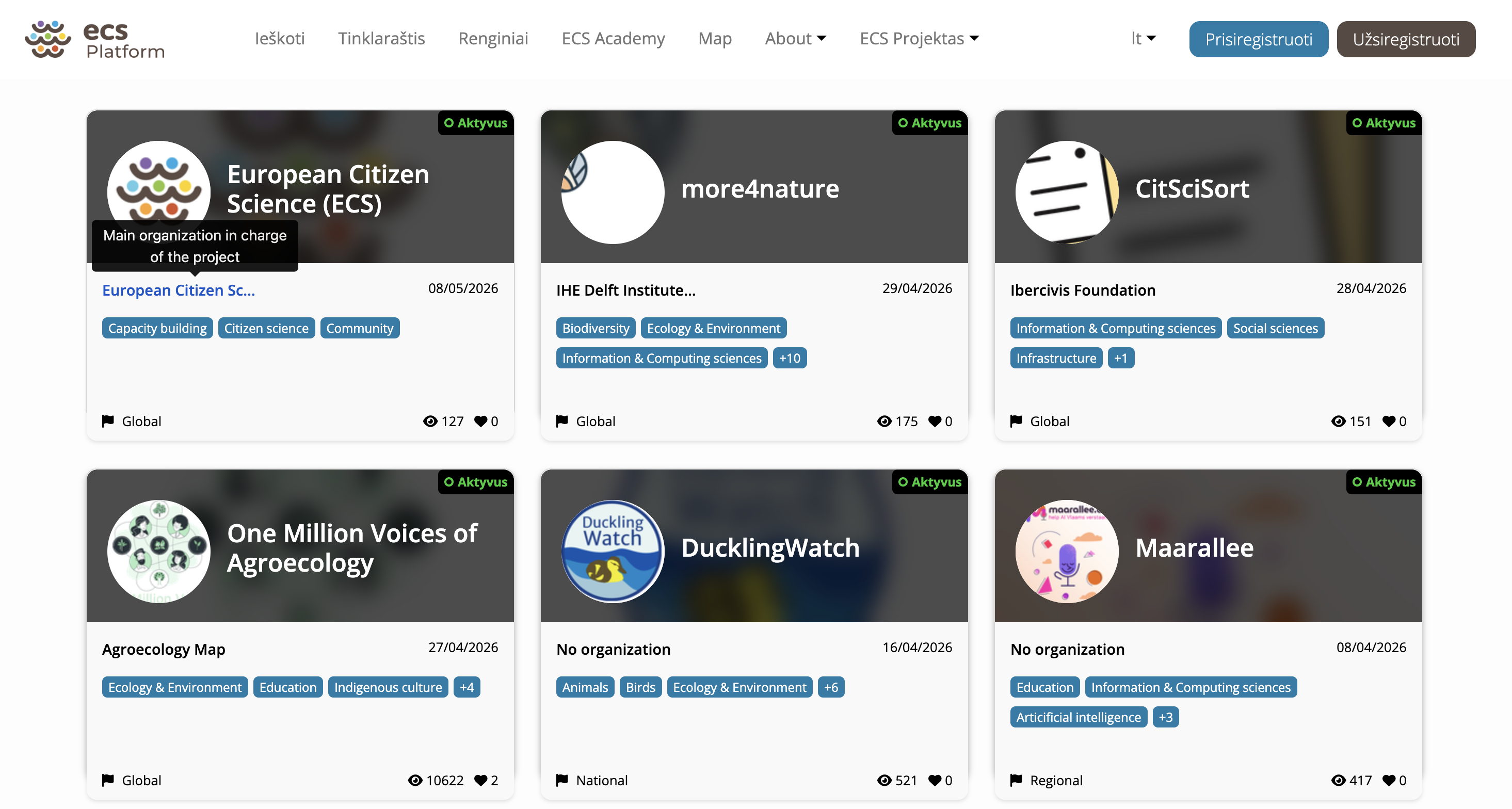1512x809 pixels.
Task: Click the views eye icon showing 10622
Action: tap(415, 780)
